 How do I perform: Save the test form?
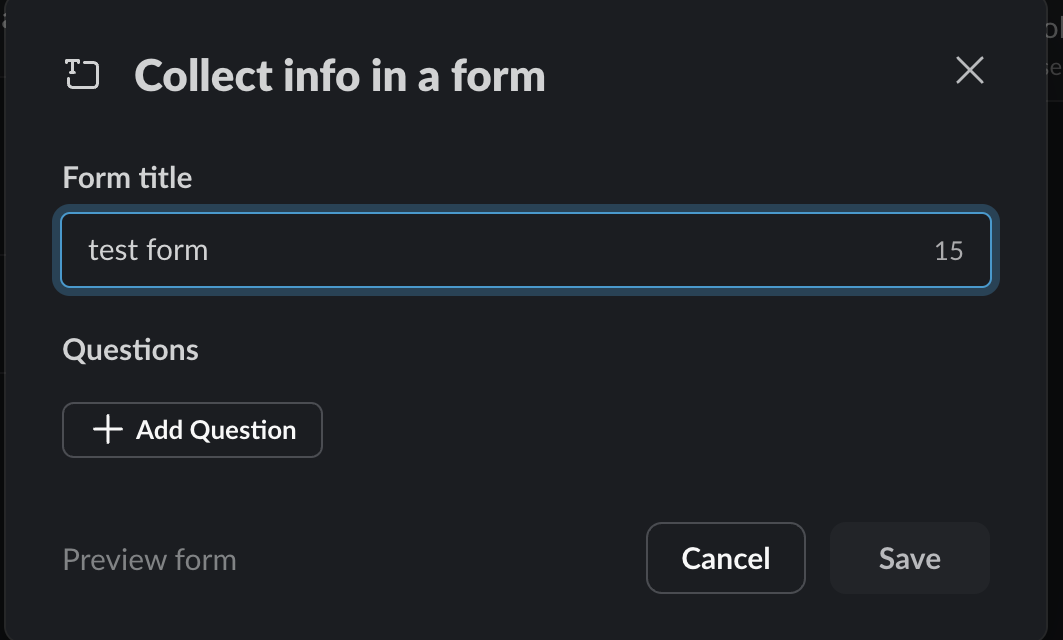pyautogui.click(x=909, y=558)
